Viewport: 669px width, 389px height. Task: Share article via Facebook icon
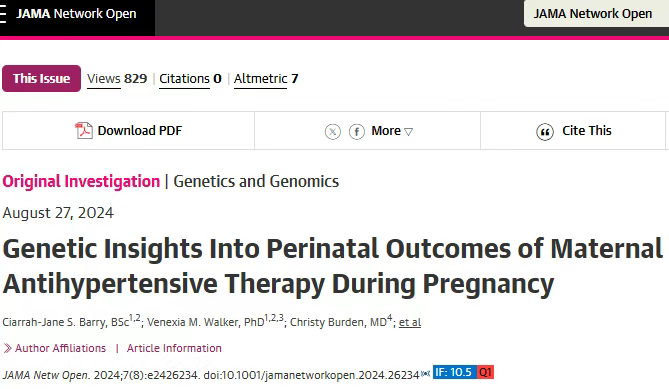coord(357,131)
